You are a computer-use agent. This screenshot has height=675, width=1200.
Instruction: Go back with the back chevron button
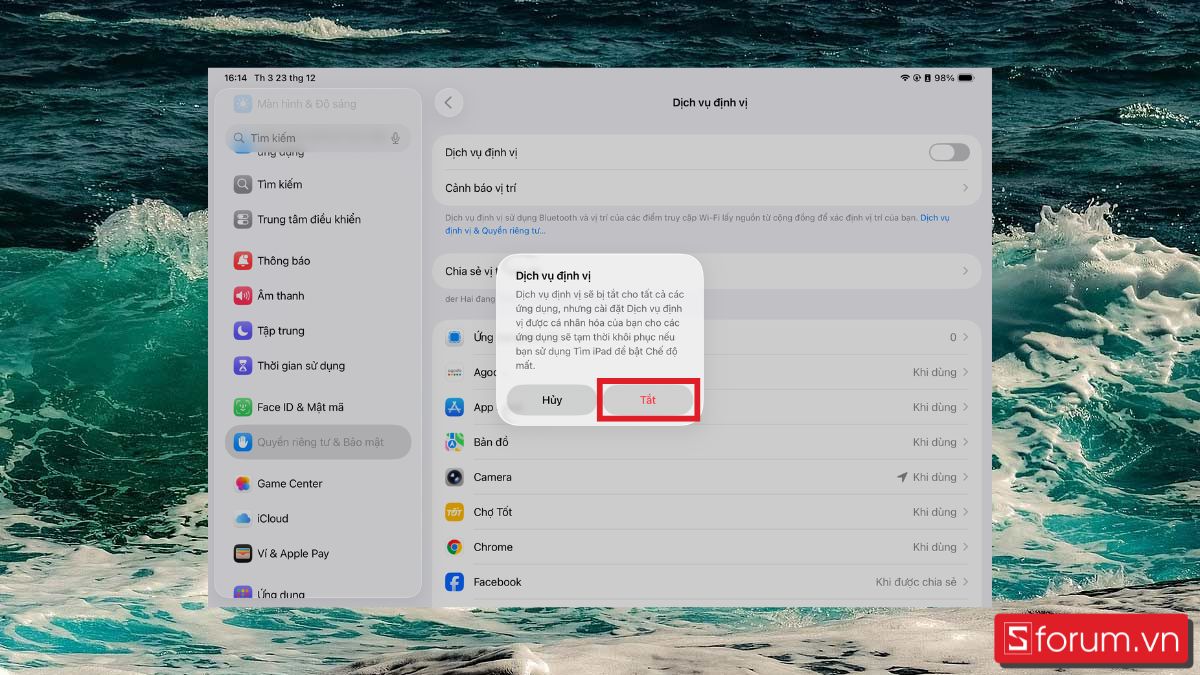pos(449,102)
